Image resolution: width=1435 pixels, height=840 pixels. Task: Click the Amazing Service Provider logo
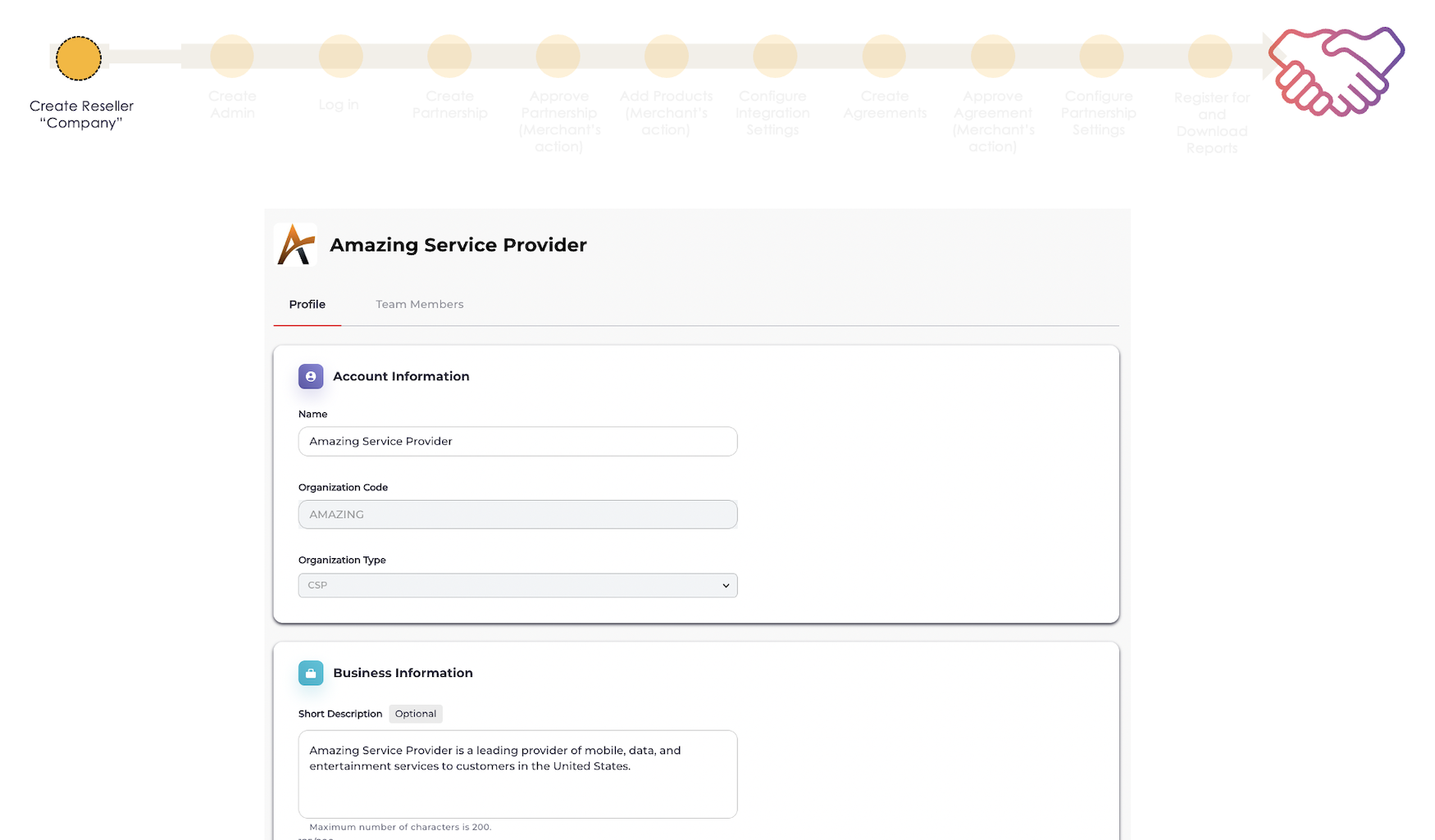pyautogui.click(x=295, y=244)
